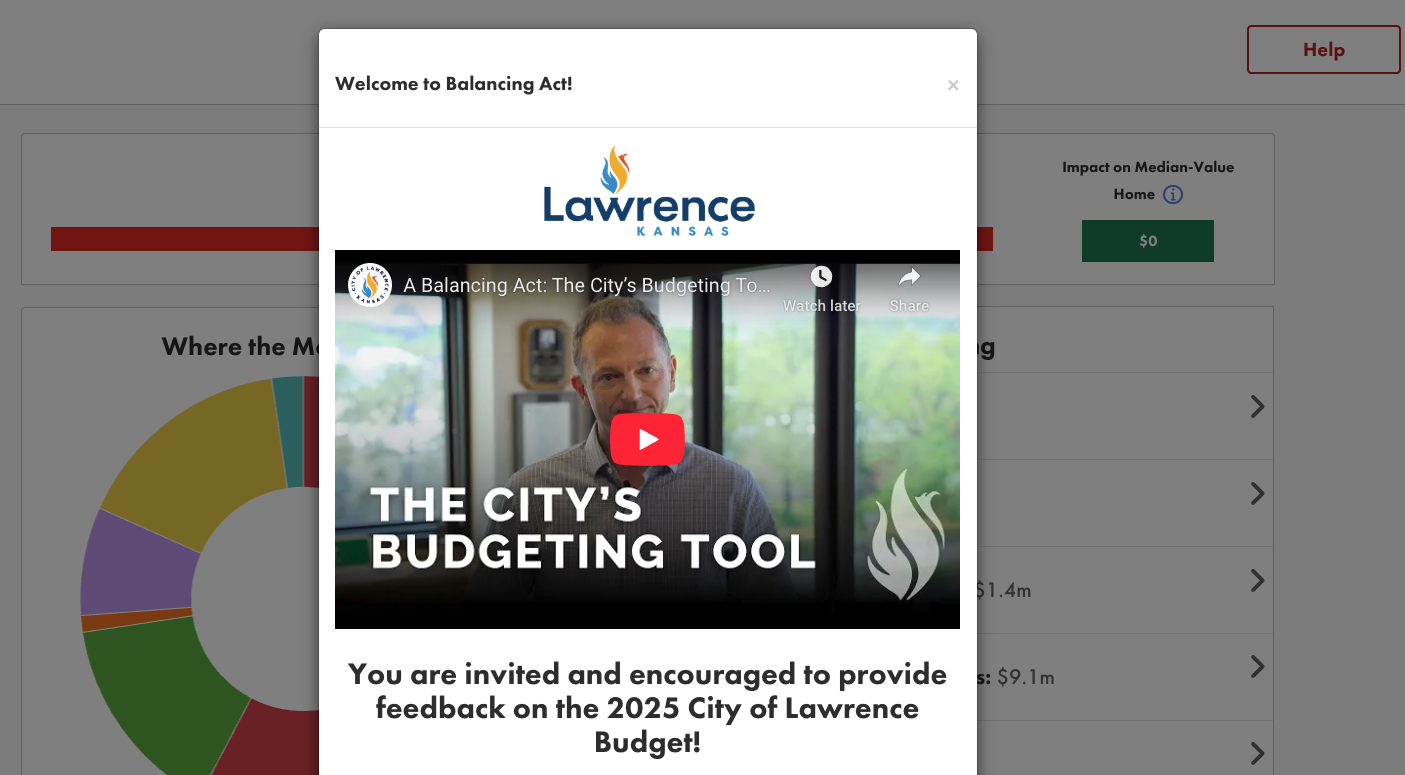The width and height of the screenshot is (1405, 775).
Task: Expand the second spending category chevron
Action: (1257, 494)
